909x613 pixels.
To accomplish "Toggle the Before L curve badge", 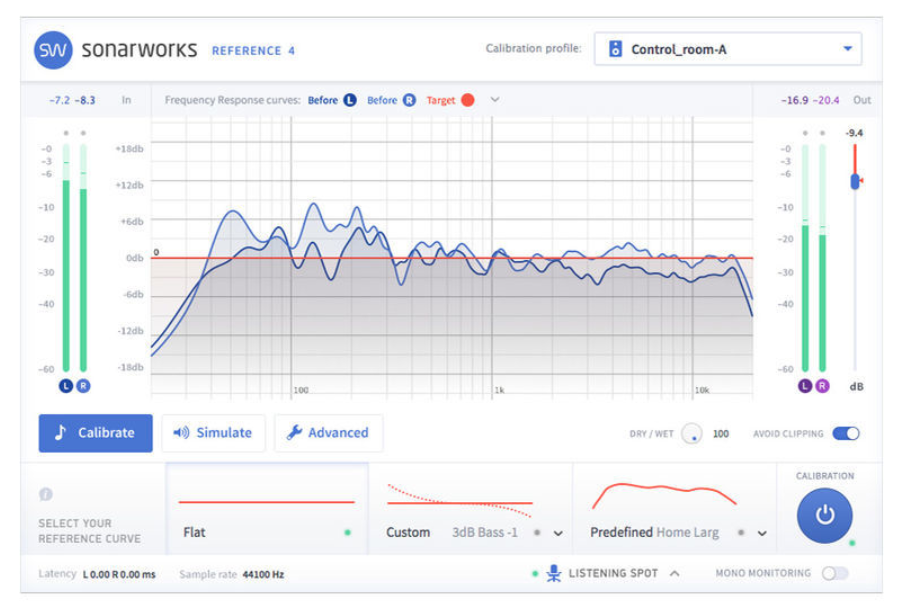I will [x=350, y=100].
